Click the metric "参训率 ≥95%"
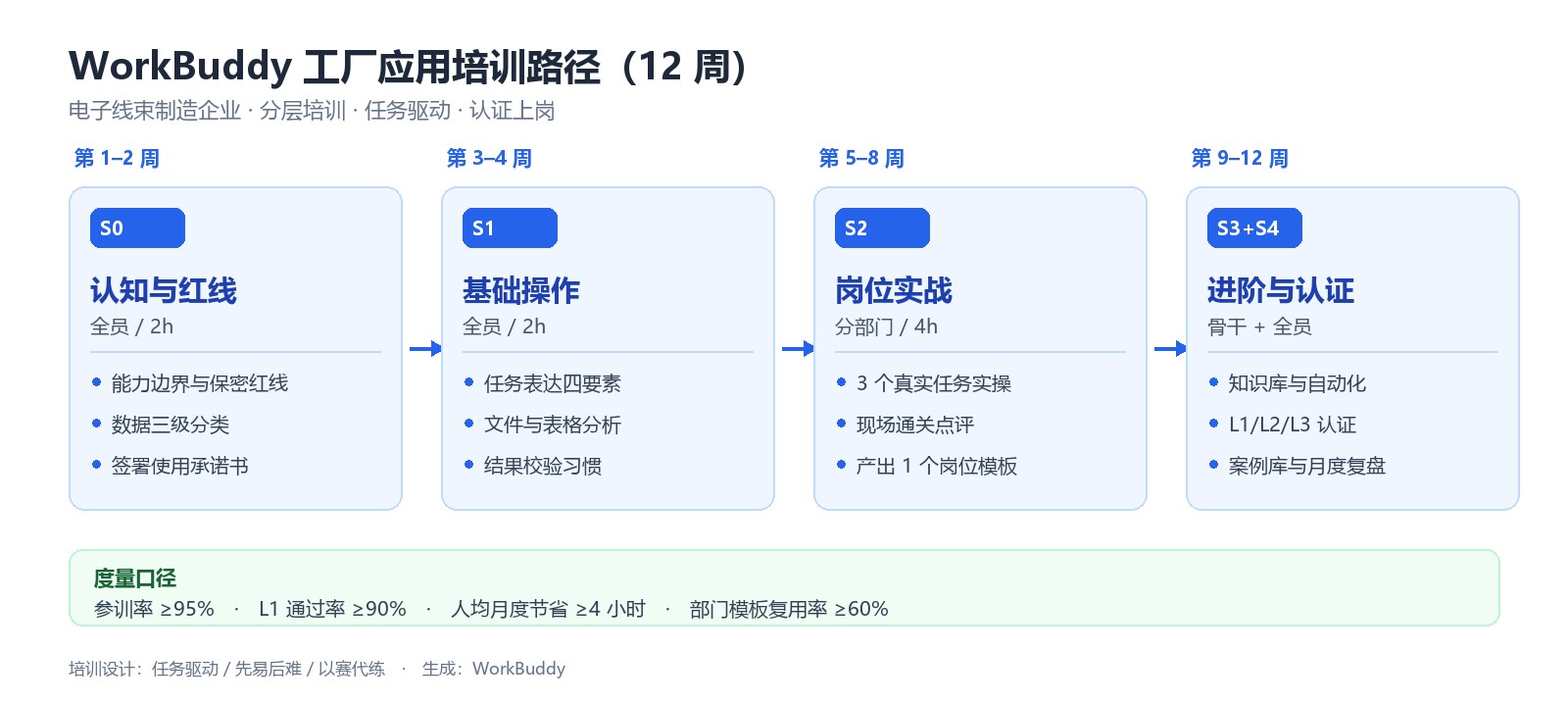Image resolution: width=1568 pixels, height=702 pixels. [x=154, y=609]
